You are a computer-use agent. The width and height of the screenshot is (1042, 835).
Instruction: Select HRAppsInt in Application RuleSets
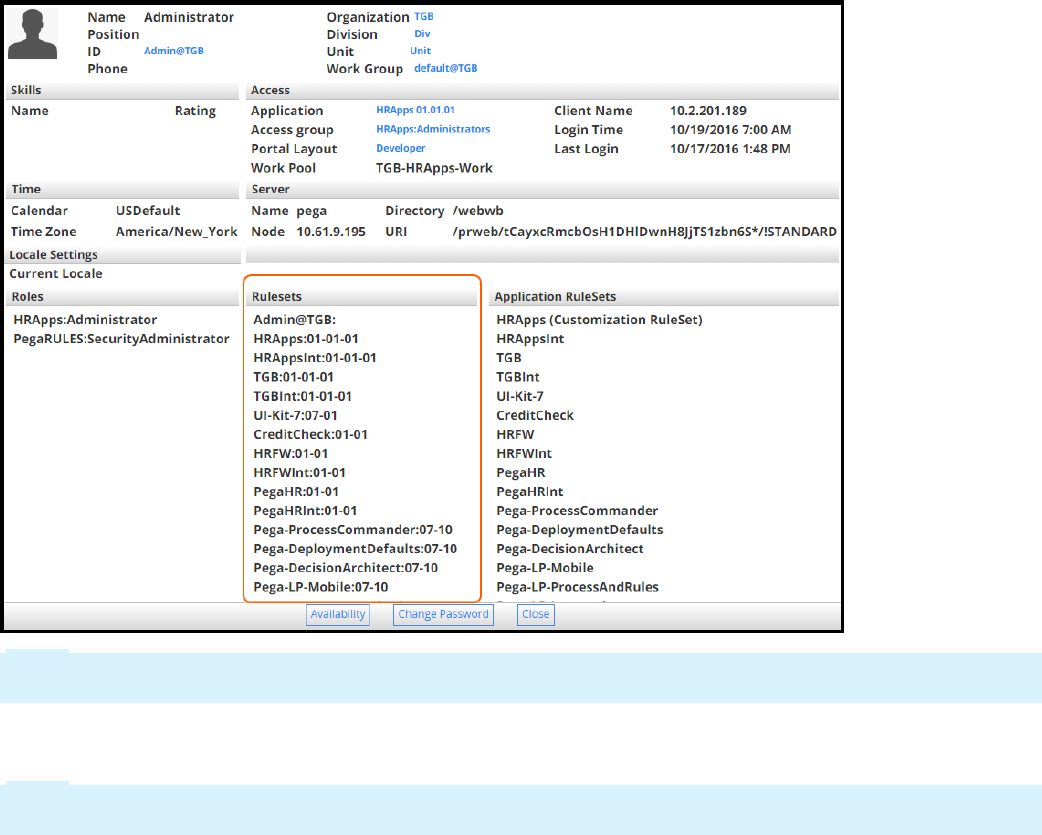pyautogui.click(x=530, y=339)
